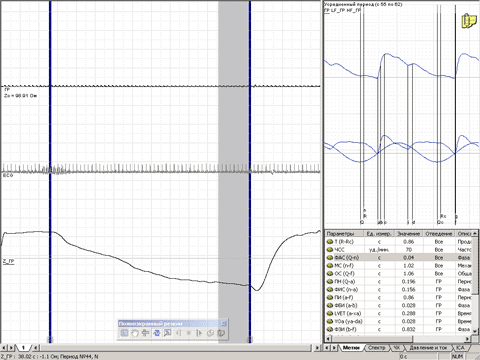Open the ЧК tab
The height and width of the screenshot is (360, 480).
[x=396, y=348]
